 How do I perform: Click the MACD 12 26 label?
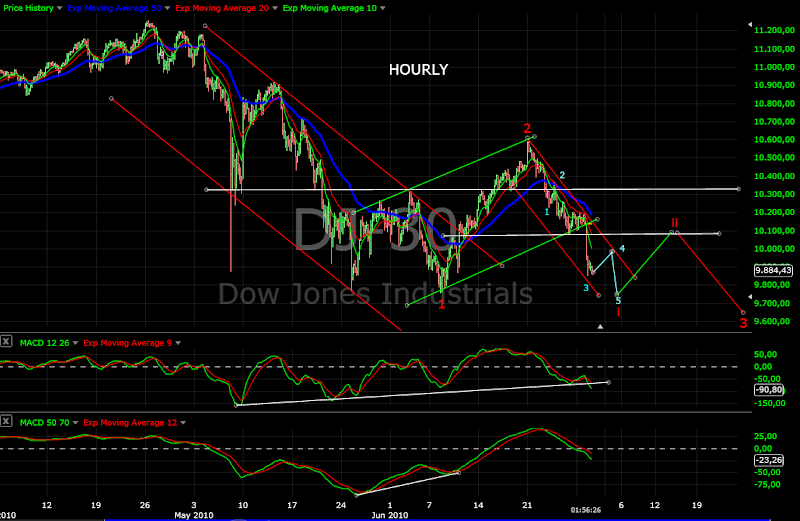click(x=44, y=343)
